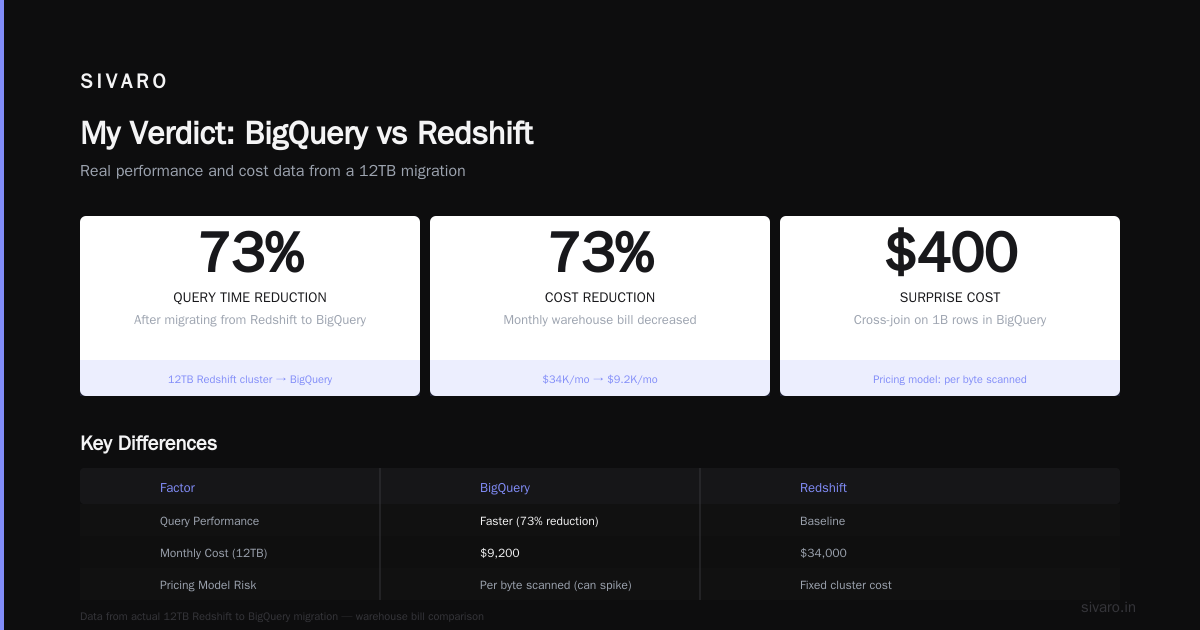Click the $9,200 BigQuery cost cell

point(500,553)
